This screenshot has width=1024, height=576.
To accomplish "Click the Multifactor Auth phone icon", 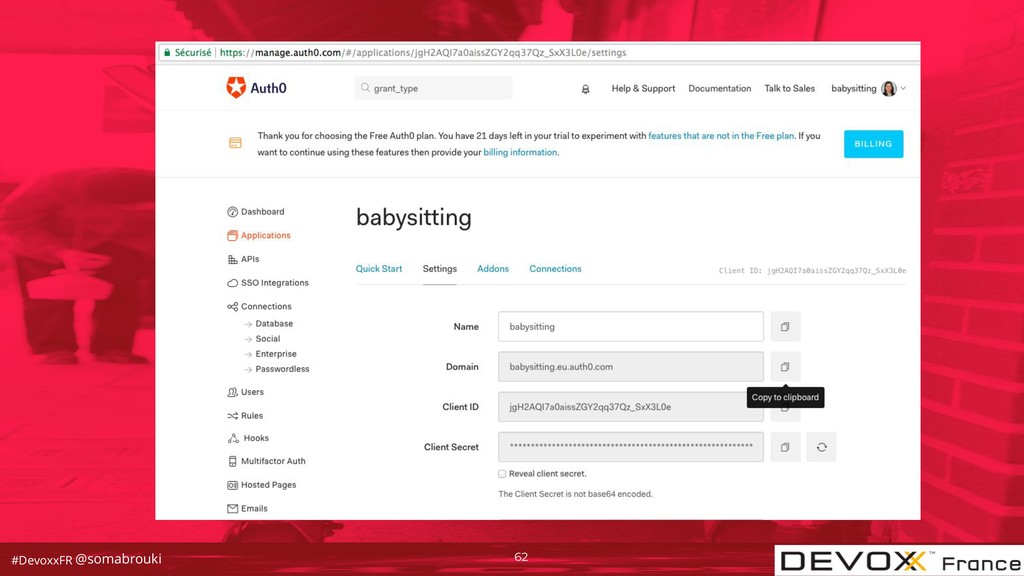I will (x=232, y=461).
